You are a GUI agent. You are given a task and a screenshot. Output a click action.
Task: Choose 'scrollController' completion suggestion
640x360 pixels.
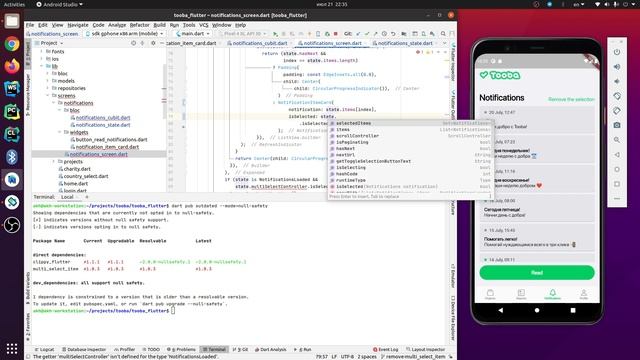coord(411,136)
